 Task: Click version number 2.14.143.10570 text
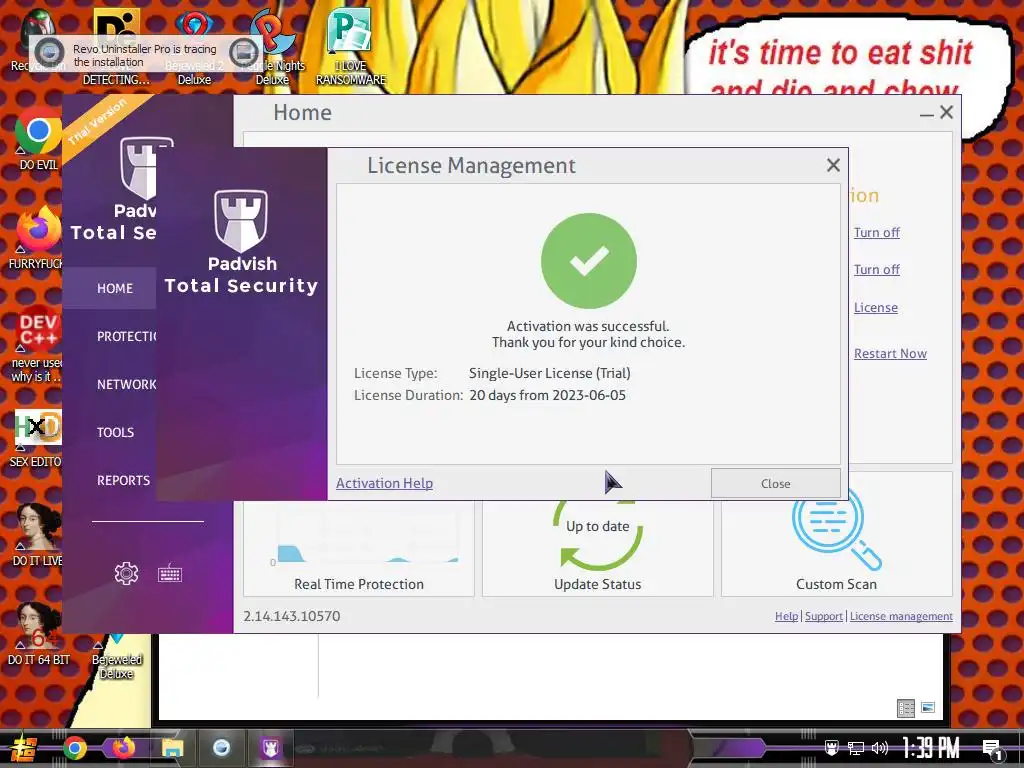click(x=291, y=616)
